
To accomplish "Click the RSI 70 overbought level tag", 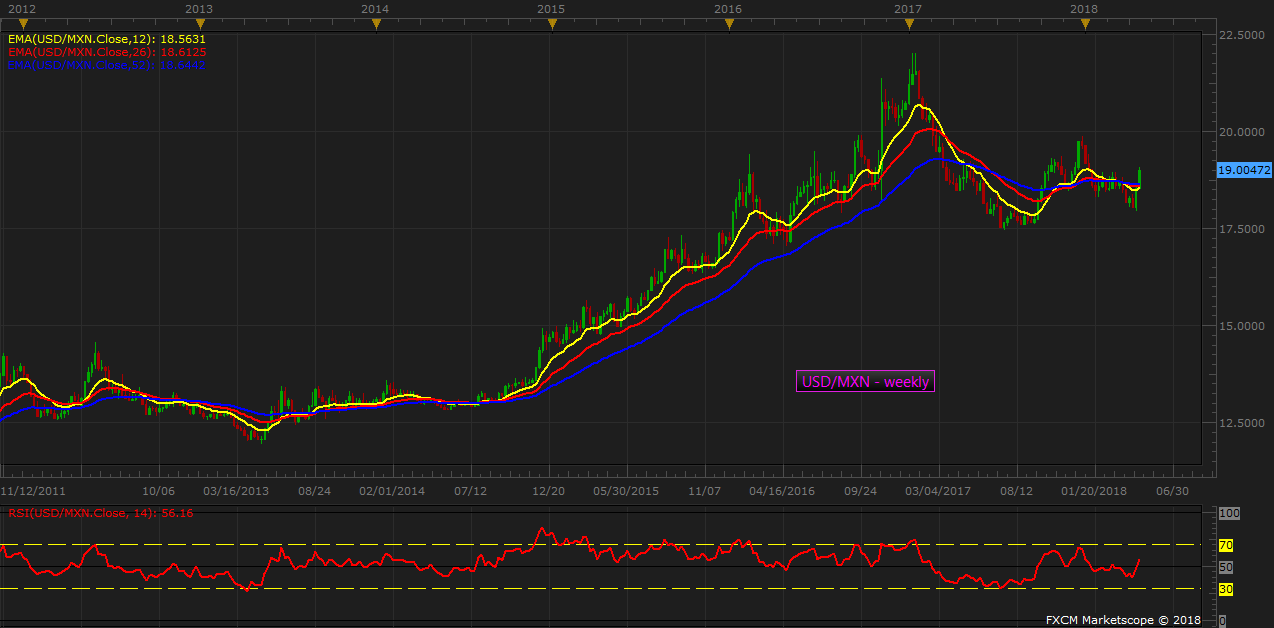I will point(1225,545).
